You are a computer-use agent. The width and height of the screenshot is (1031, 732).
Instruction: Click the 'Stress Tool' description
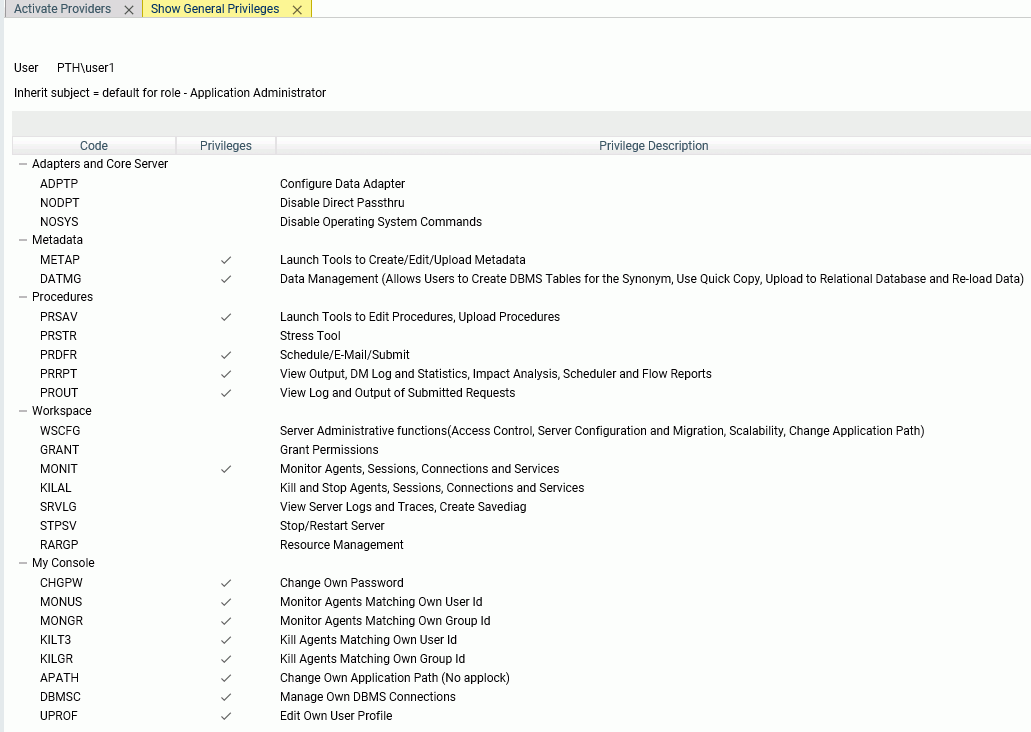310,336
